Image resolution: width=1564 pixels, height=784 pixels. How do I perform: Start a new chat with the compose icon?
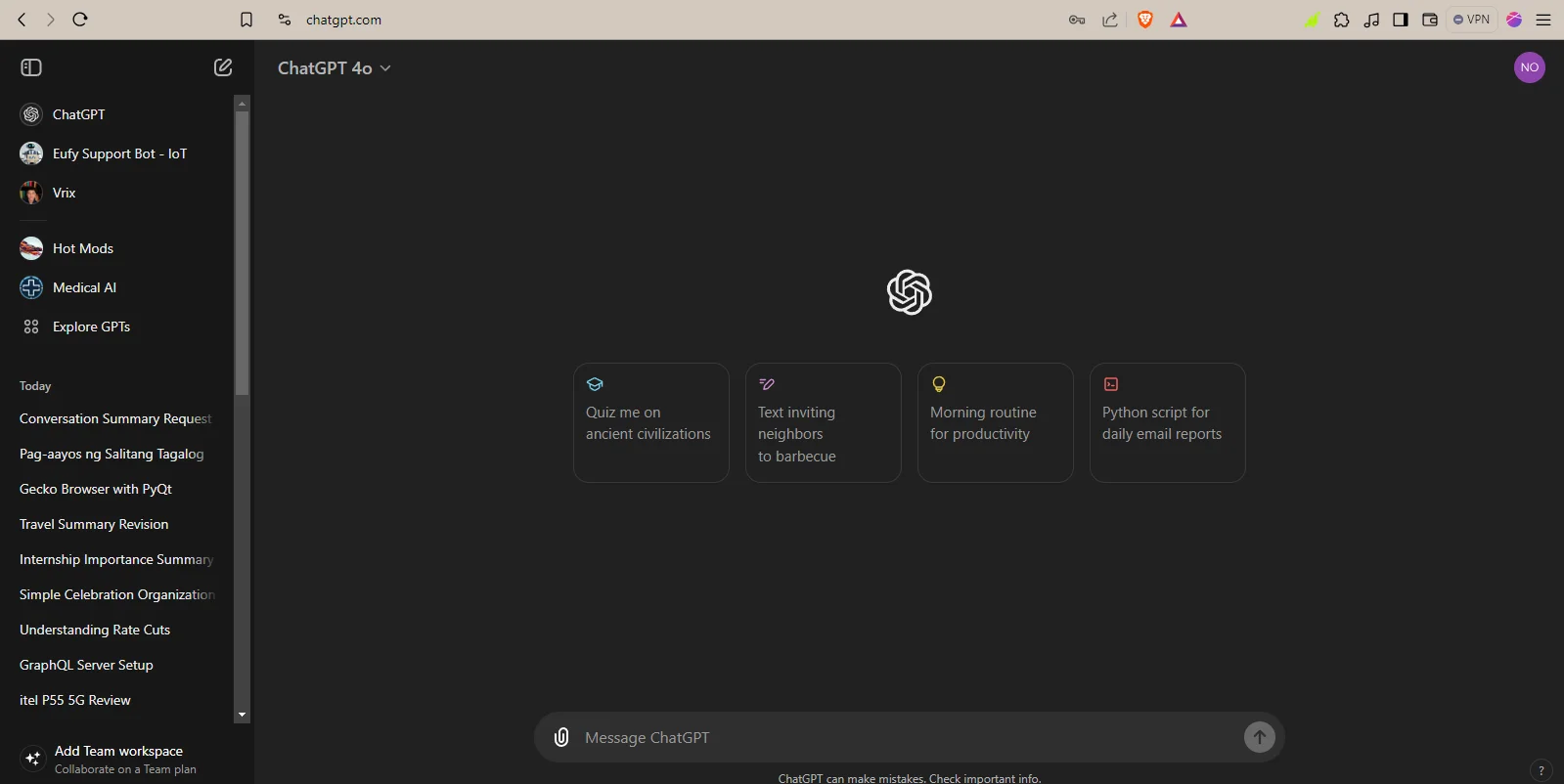click(x=223, y=67)
